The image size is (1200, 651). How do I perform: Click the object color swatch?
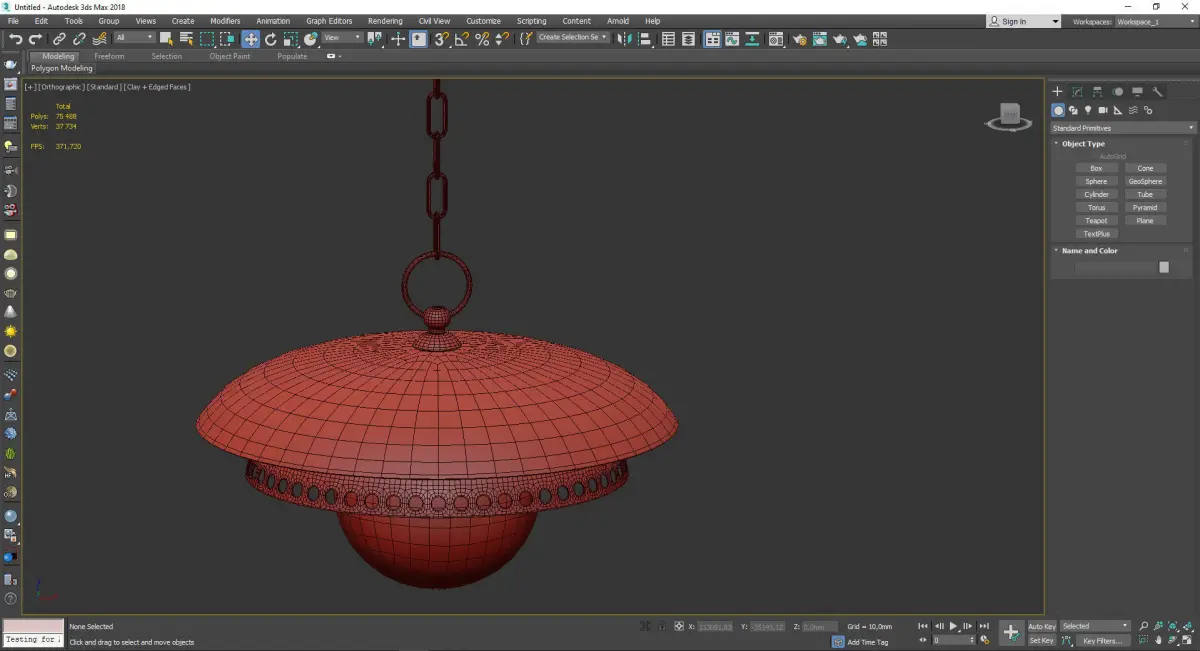click(x=1164, y=267)
